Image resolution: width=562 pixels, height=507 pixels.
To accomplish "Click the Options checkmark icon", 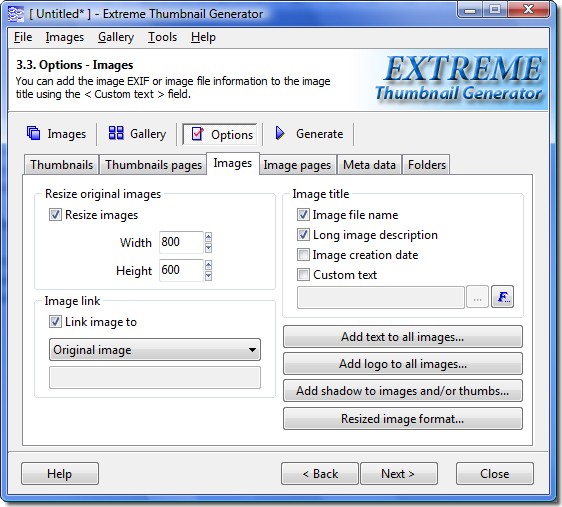I will pyautogui.click(x=197, y=134).
